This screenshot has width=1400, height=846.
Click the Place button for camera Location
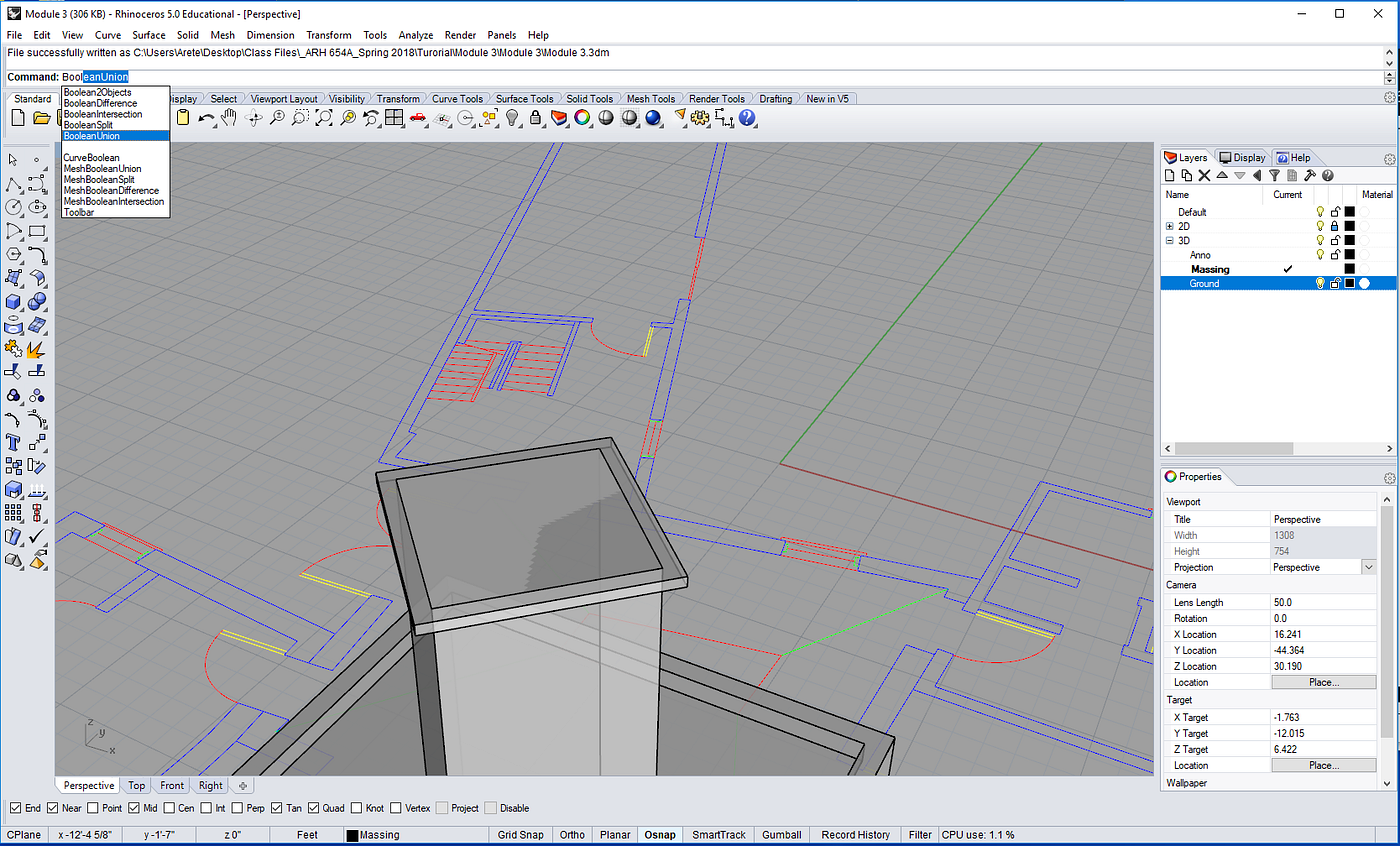(x=1323, y=682)
